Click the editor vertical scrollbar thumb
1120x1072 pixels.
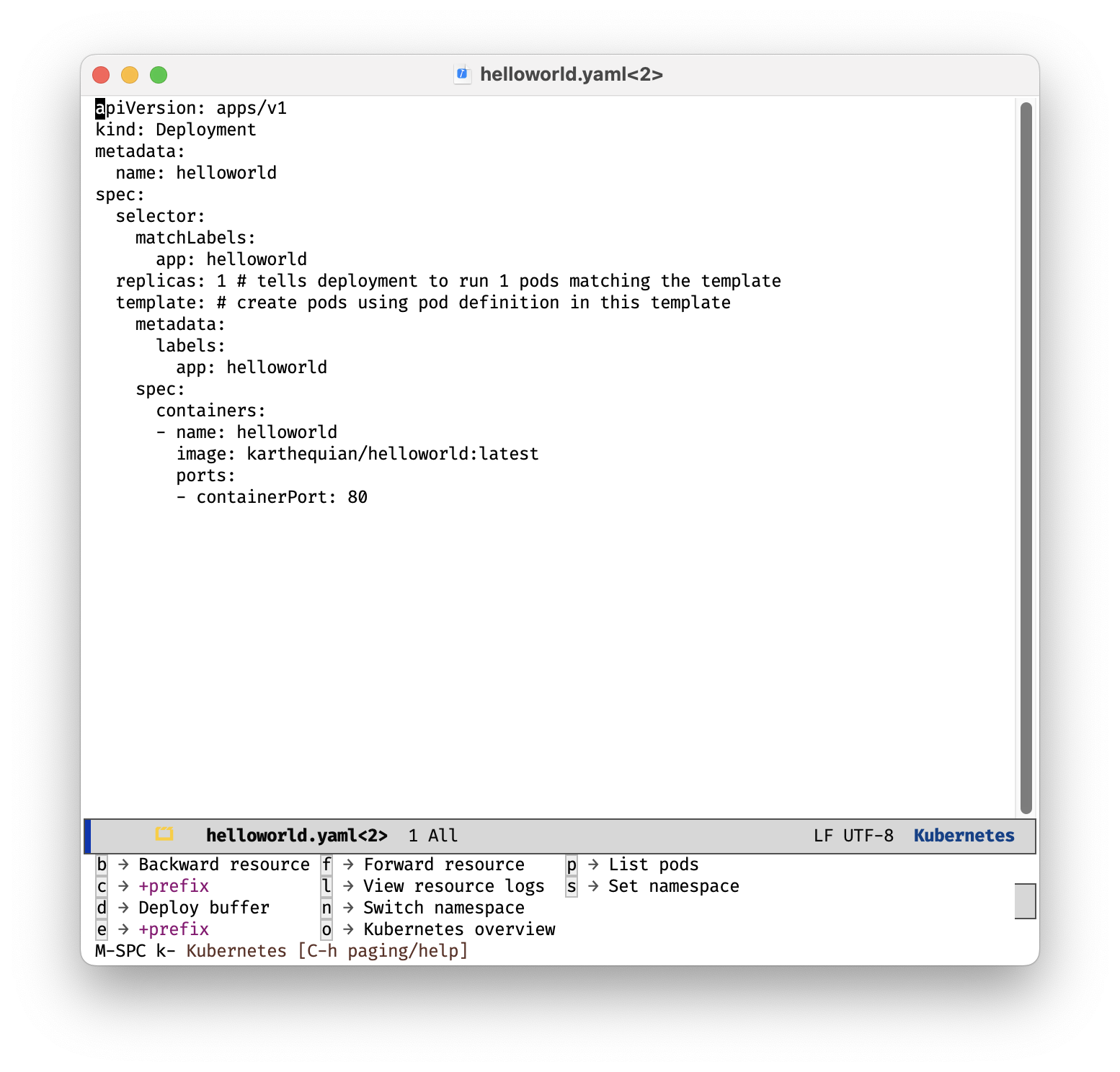1026,458
